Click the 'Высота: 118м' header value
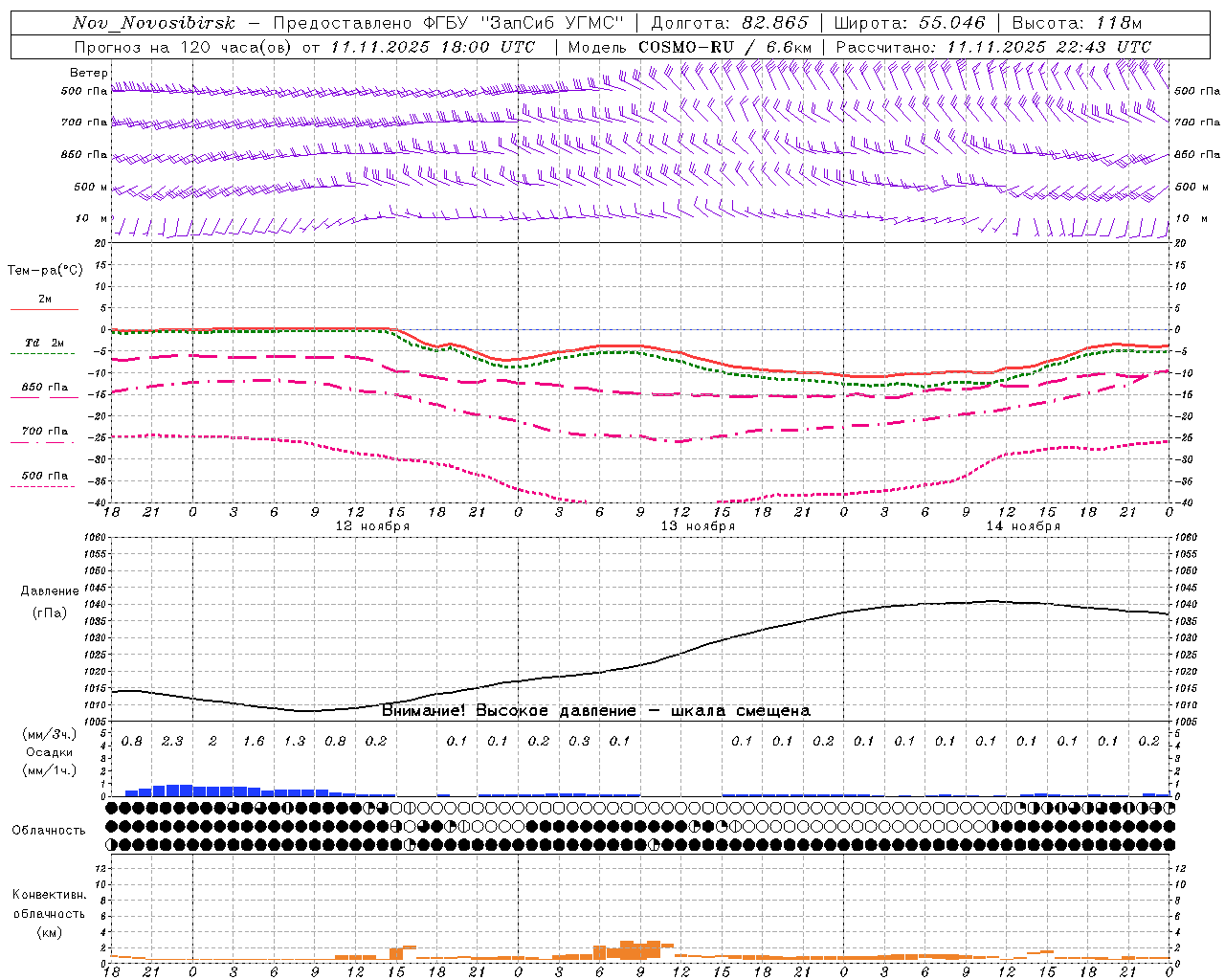1225x980 pixels. pos(1077,23)
